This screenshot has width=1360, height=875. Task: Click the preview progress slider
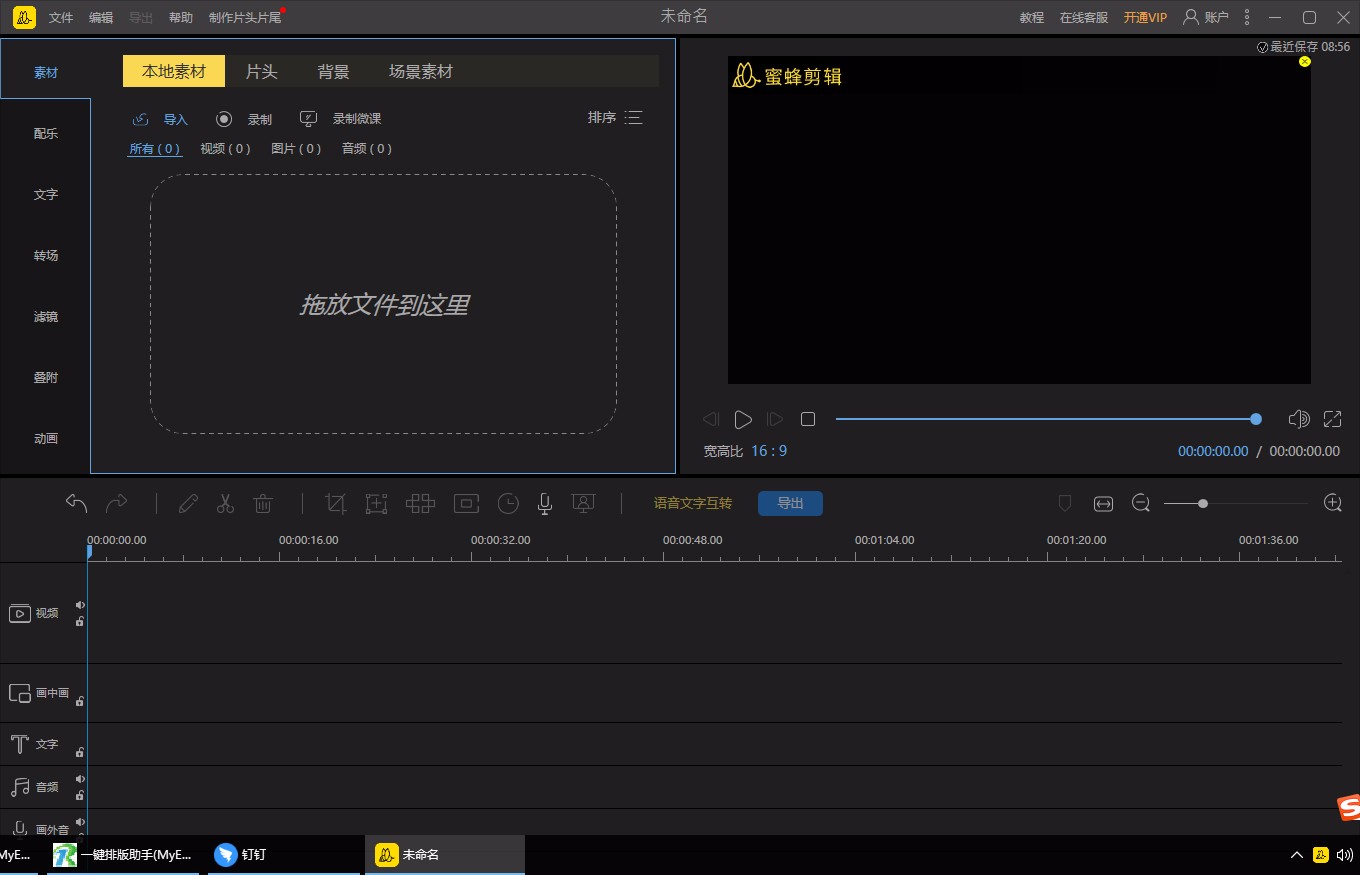point(1048,419)
